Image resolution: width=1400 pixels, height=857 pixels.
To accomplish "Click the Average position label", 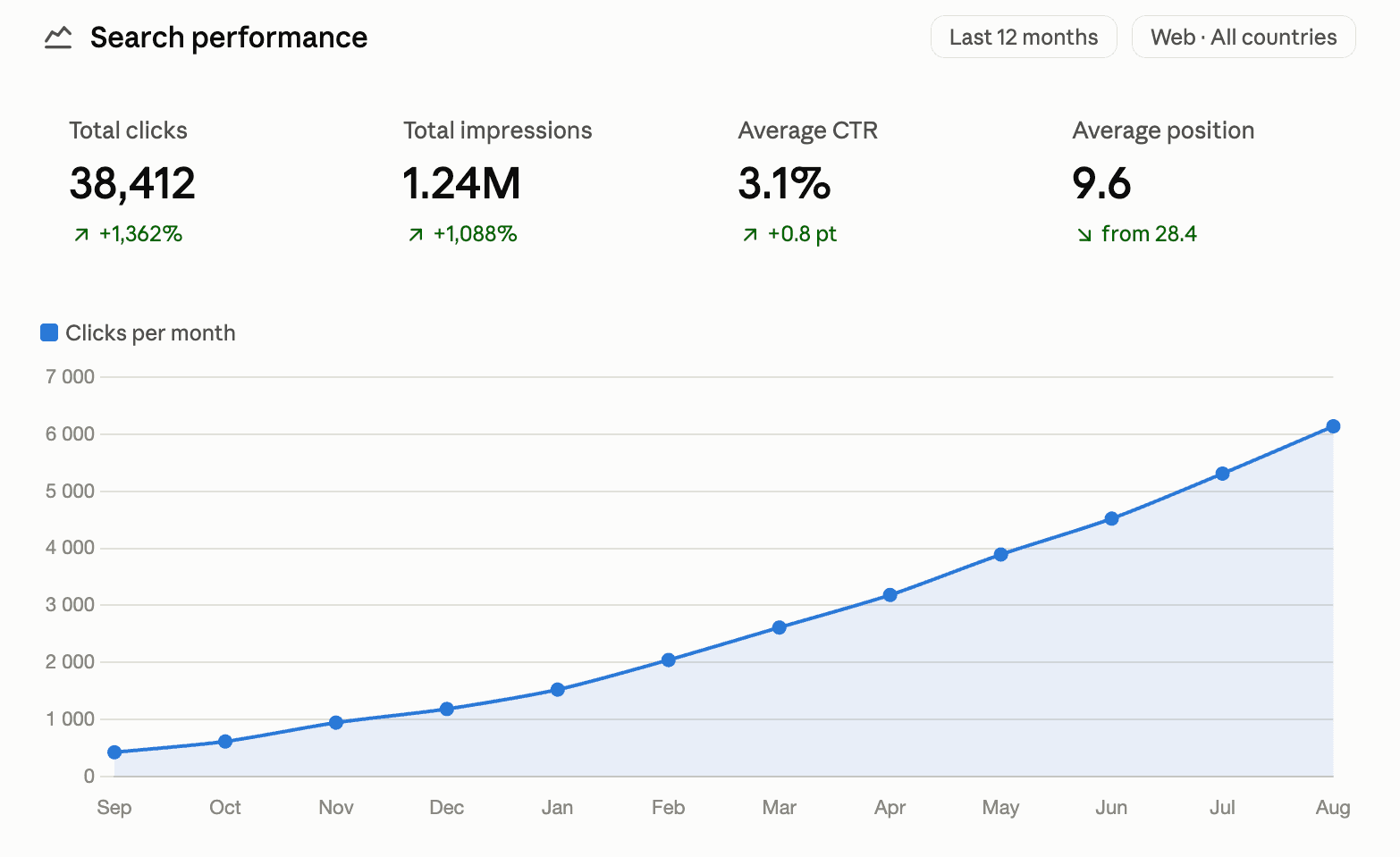I will click(x=1163, y=130).
